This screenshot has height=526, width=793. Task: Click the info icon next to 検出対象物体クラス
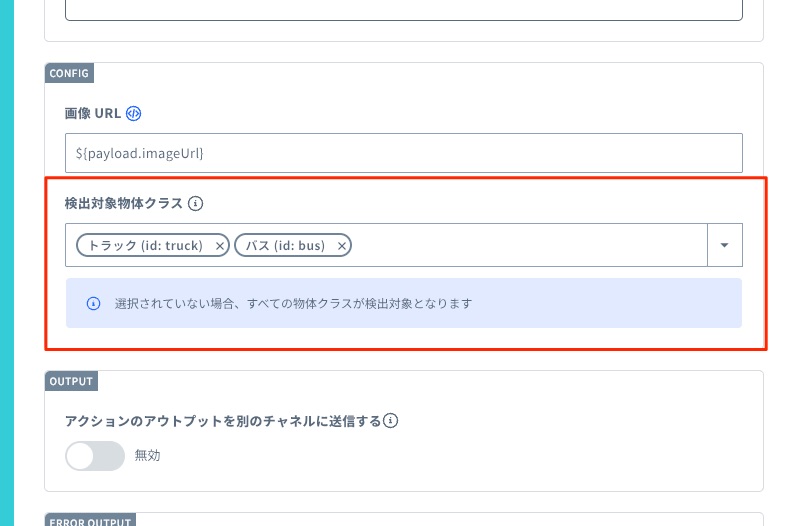tap(196, 203)
